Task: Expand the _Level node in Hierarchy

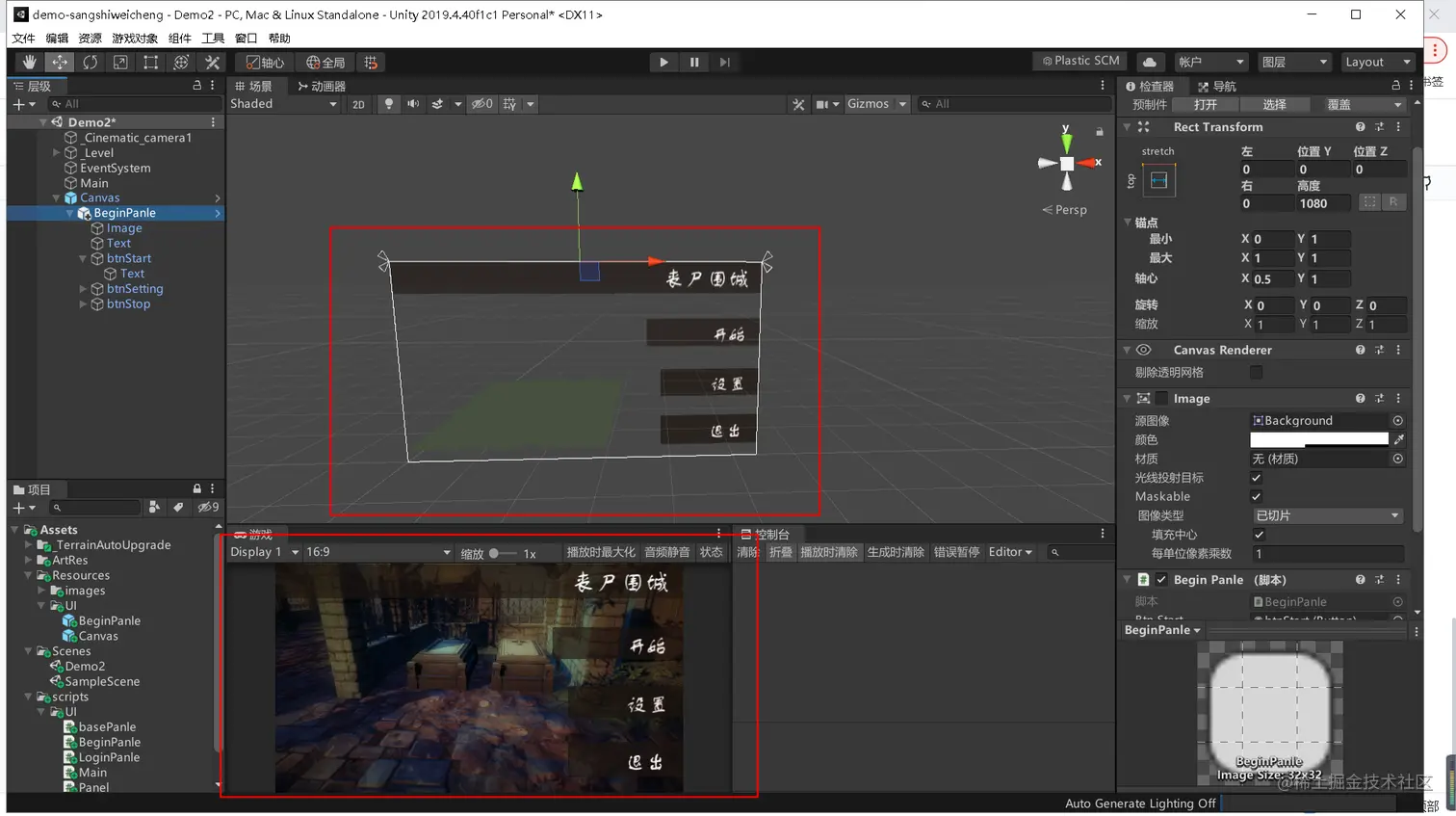Action: pos(57,153)
